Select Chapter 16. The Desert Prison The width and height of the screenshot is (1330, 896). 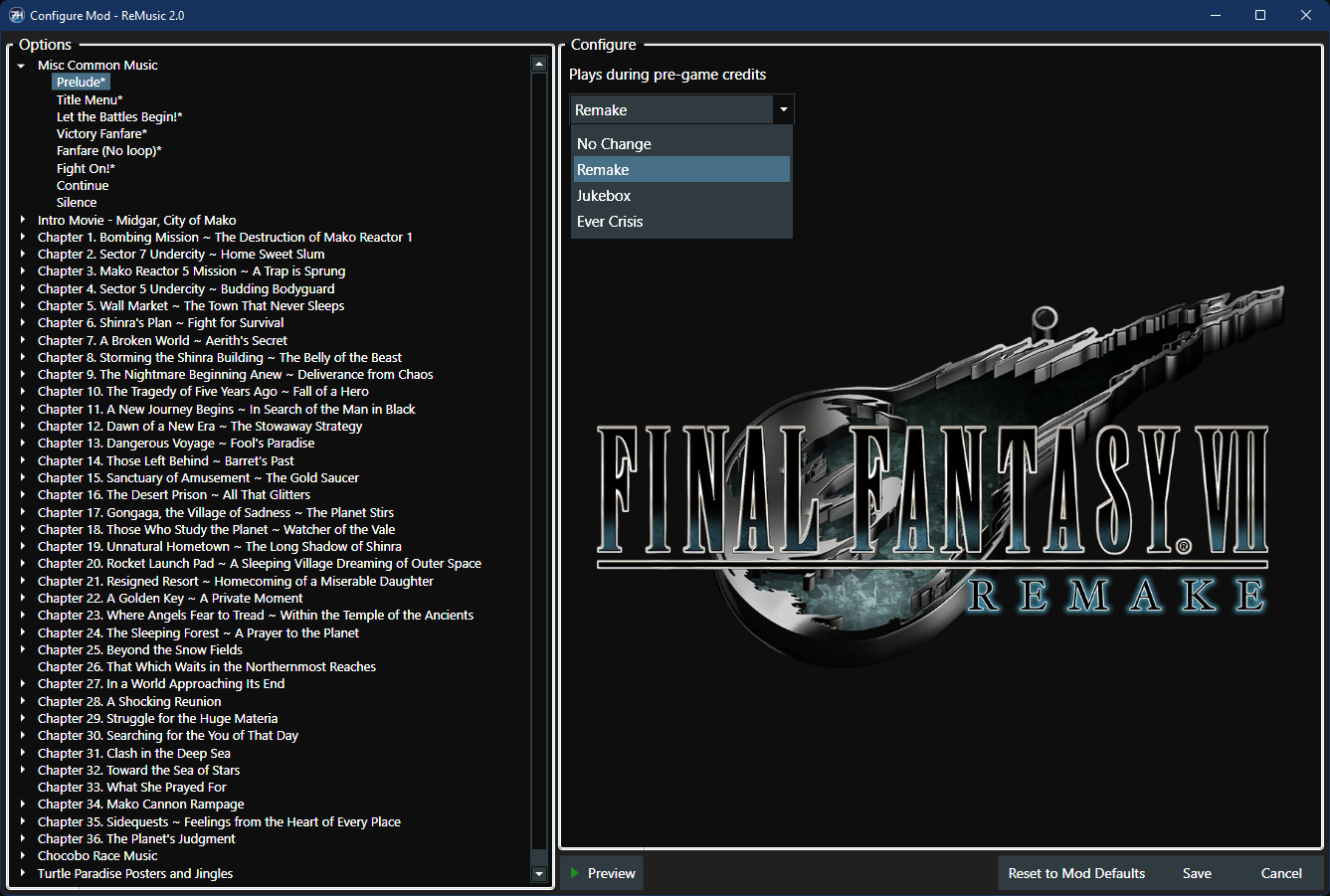[x=174, y=495]
